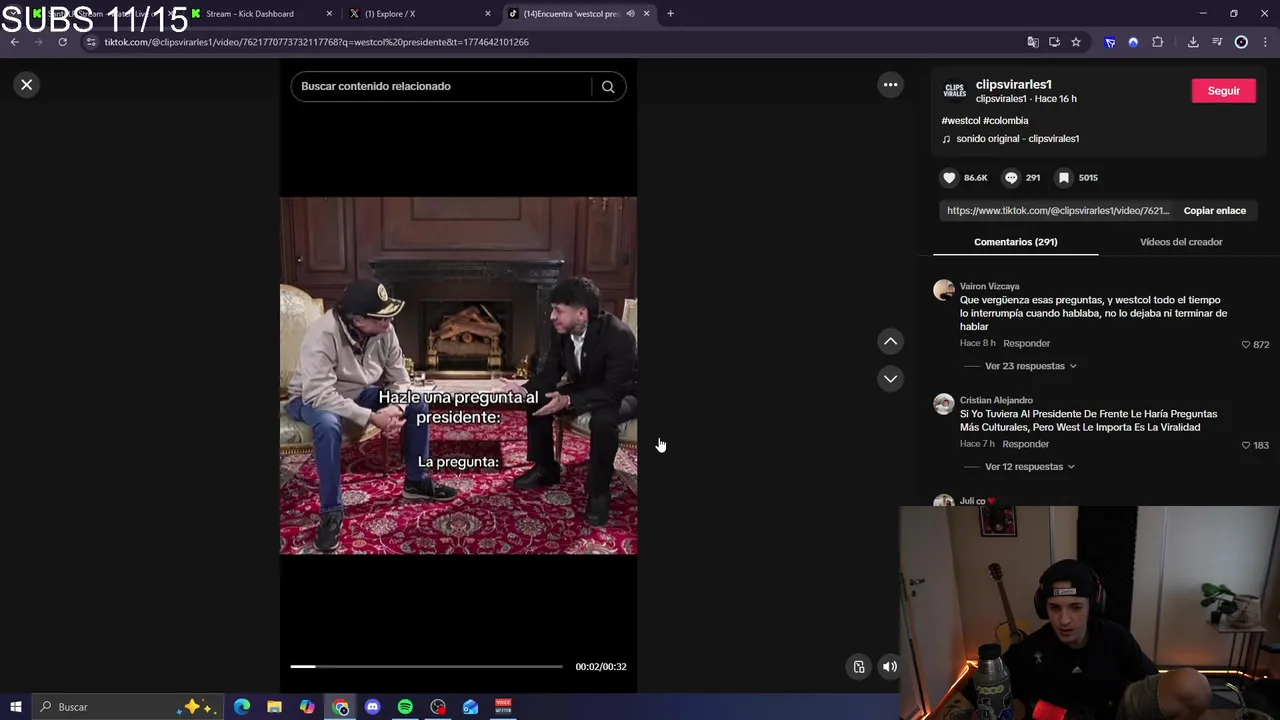Image resolution: width=1280 pixels, height=720 pixels.
Task: Expand 'Ver 12 respuestas' replies
Action: [1029, 467]
